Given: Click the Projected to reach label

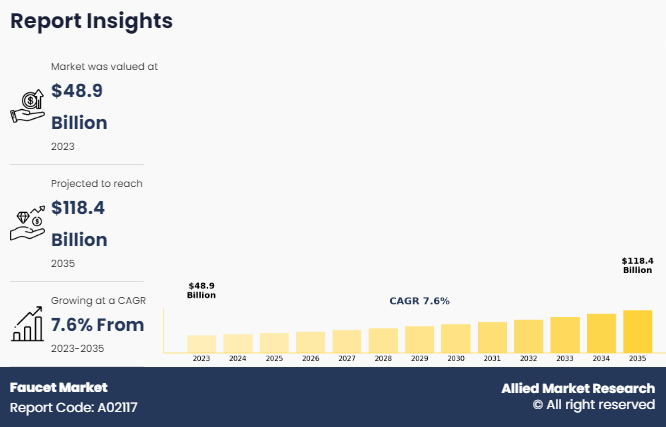Looking at the screenshot, I should pyautogui.click(x=97, y=184).
